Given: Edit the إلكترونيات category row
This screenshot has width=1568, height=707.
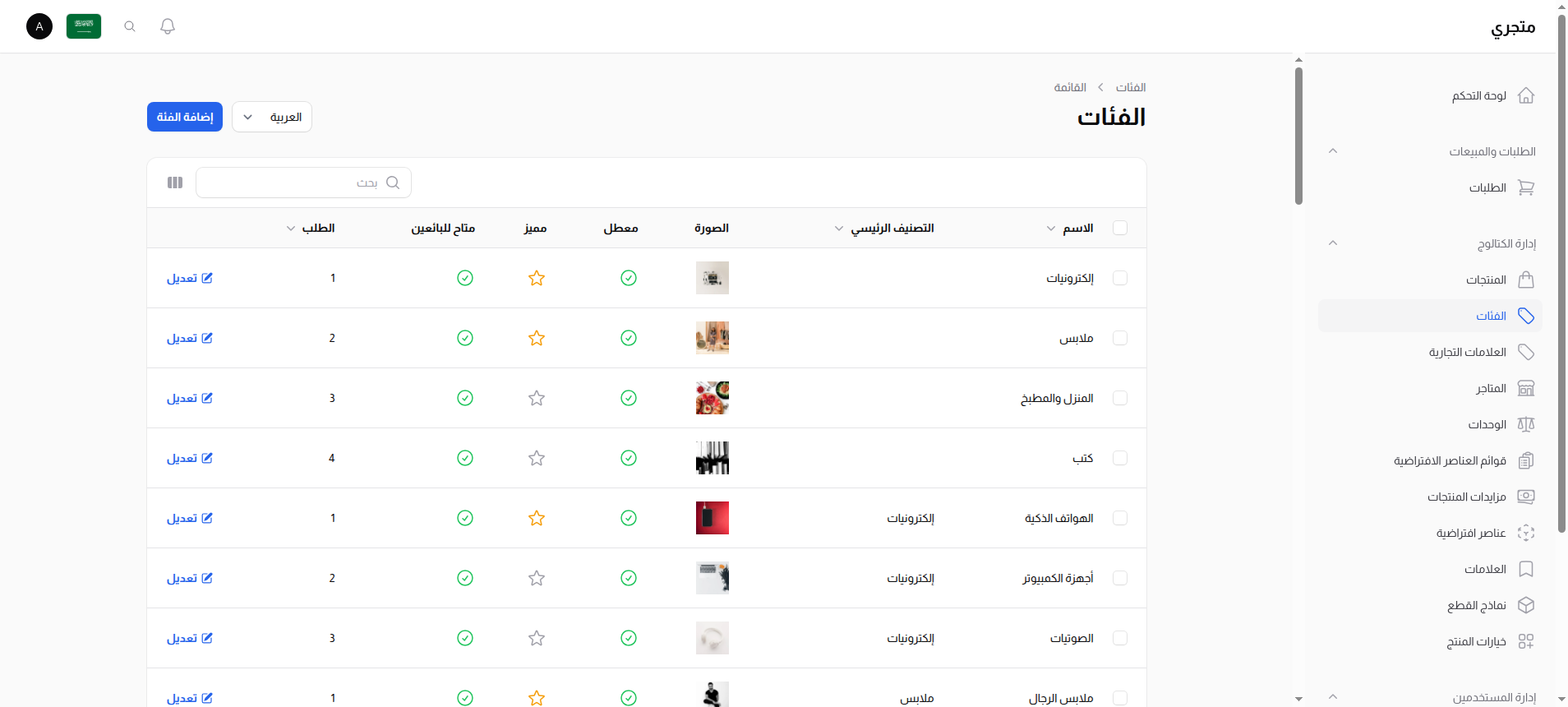Looking at the screenshot, I should point(190,278).
